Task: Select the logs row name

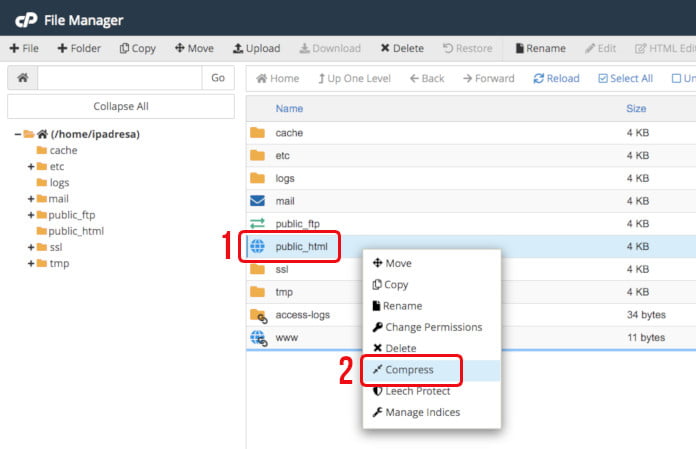Action: [285, 178]
